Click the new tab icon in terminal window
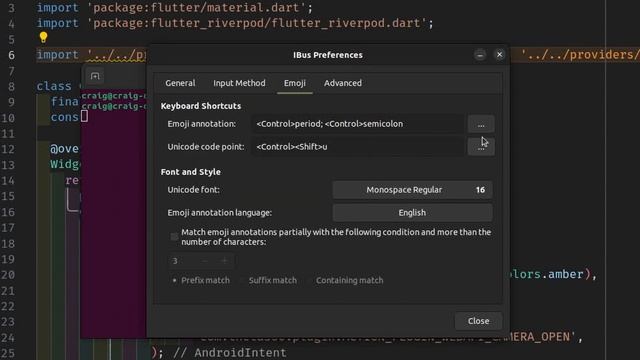 coord(95,76)
